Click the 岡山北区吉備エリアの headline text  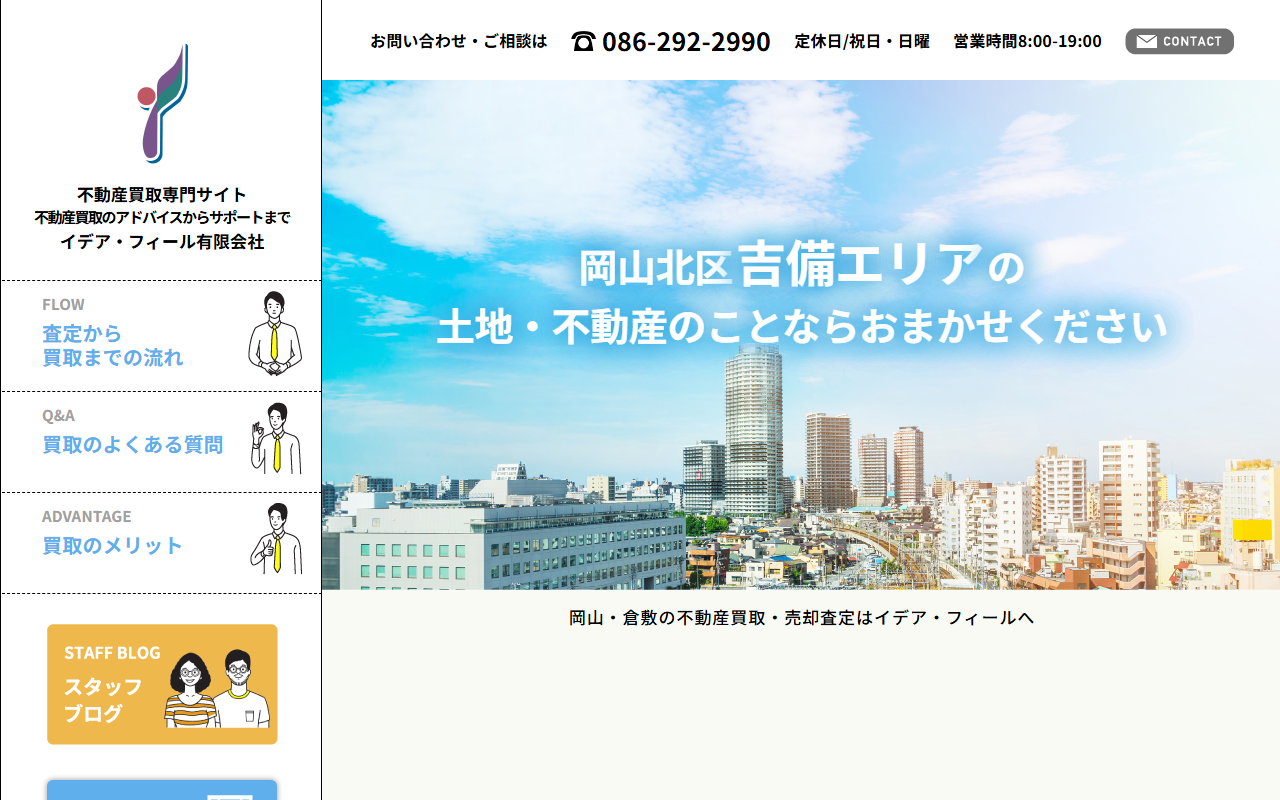802,265
